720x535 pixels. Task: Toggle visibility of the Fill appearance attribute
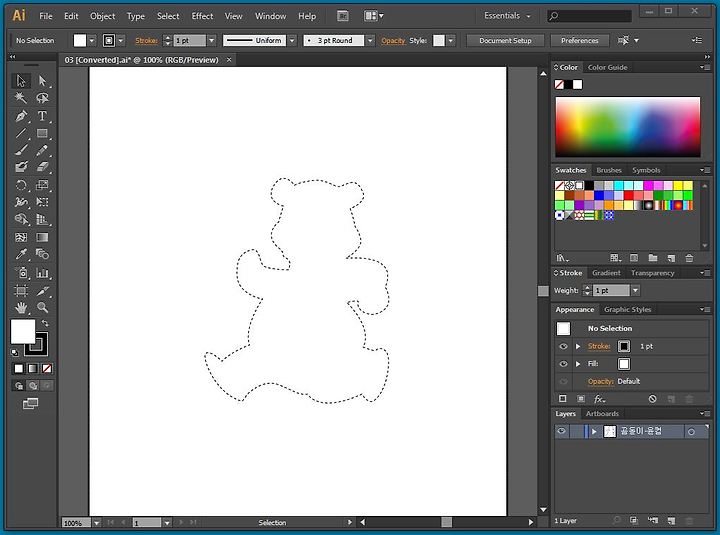[563, 364]
